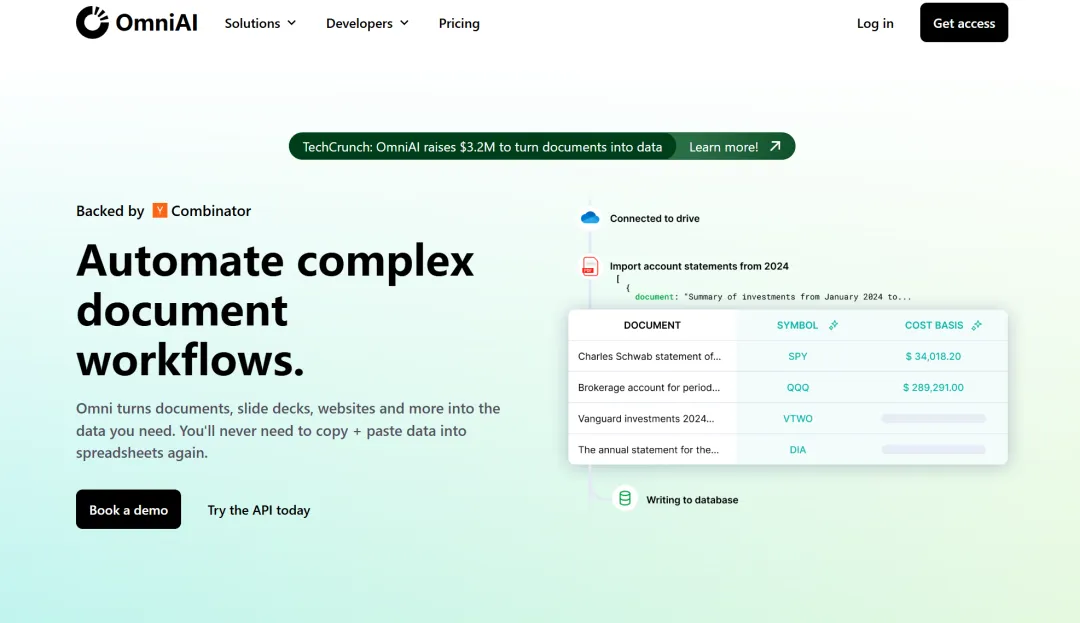Screen dimensions: 1080x623
Task: Click the DOCUMENT column header
Action: pyautogui.click(x=652, y=325)
